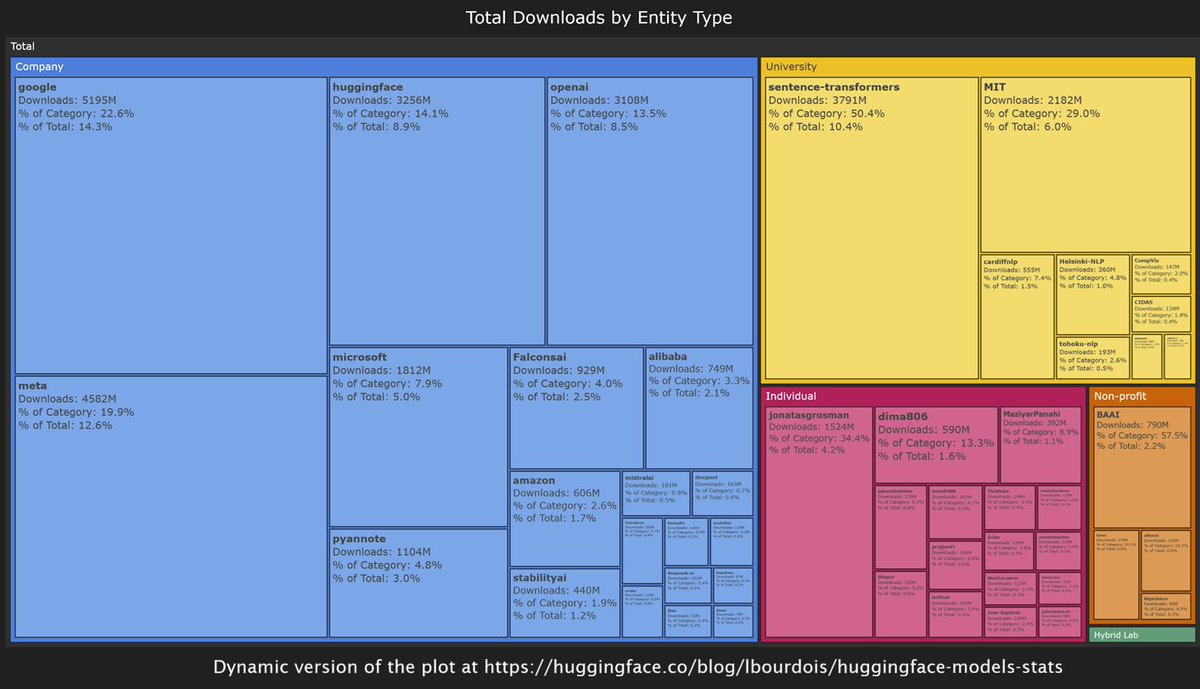Select the alibaba treemap tile
1200x689 pixels.
(x=699, y=408)
